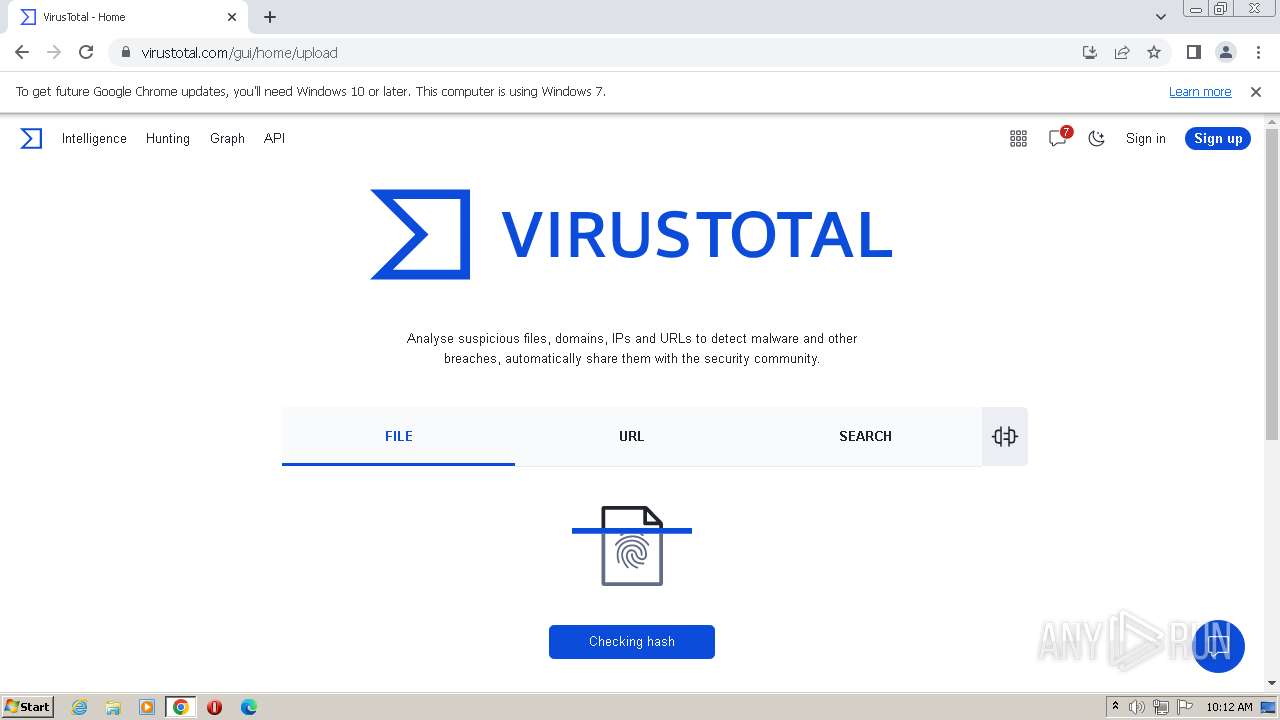Select the VirusTotal - Home browser tab
This screenshot has height=720, width=1280.
coord(130,17)
